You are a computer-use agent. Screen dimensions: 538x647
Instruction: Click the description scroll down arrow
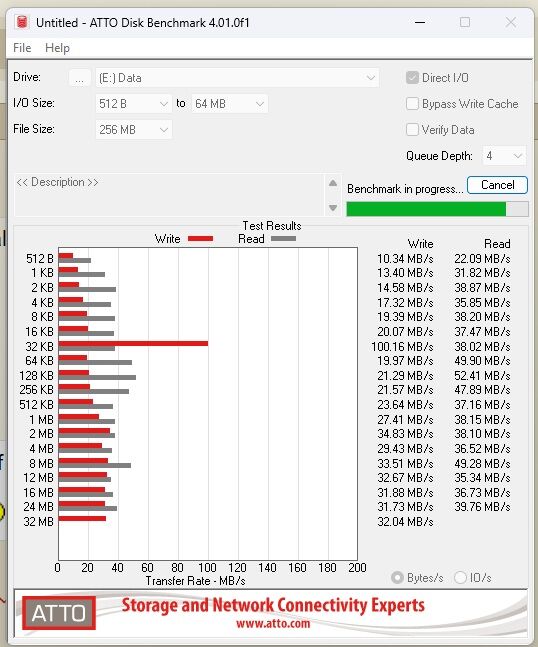pos(333,208)
